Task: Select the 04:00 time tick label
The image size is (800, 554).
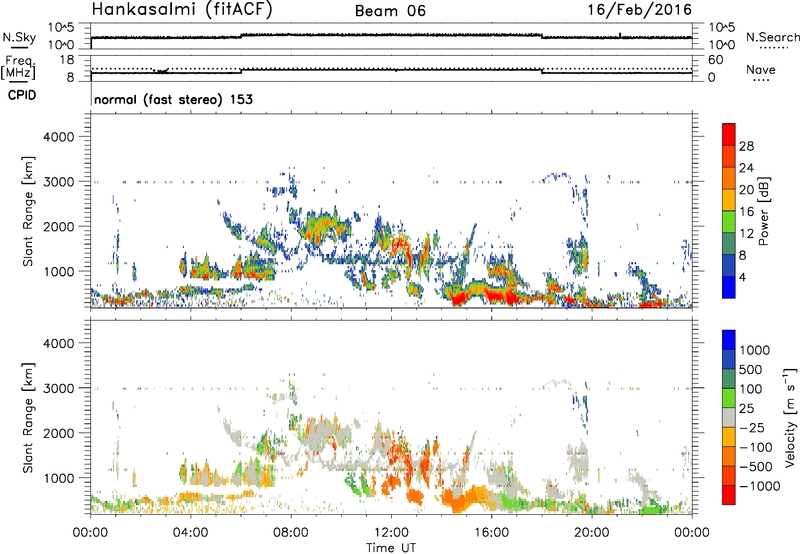Action: (190, 533)
